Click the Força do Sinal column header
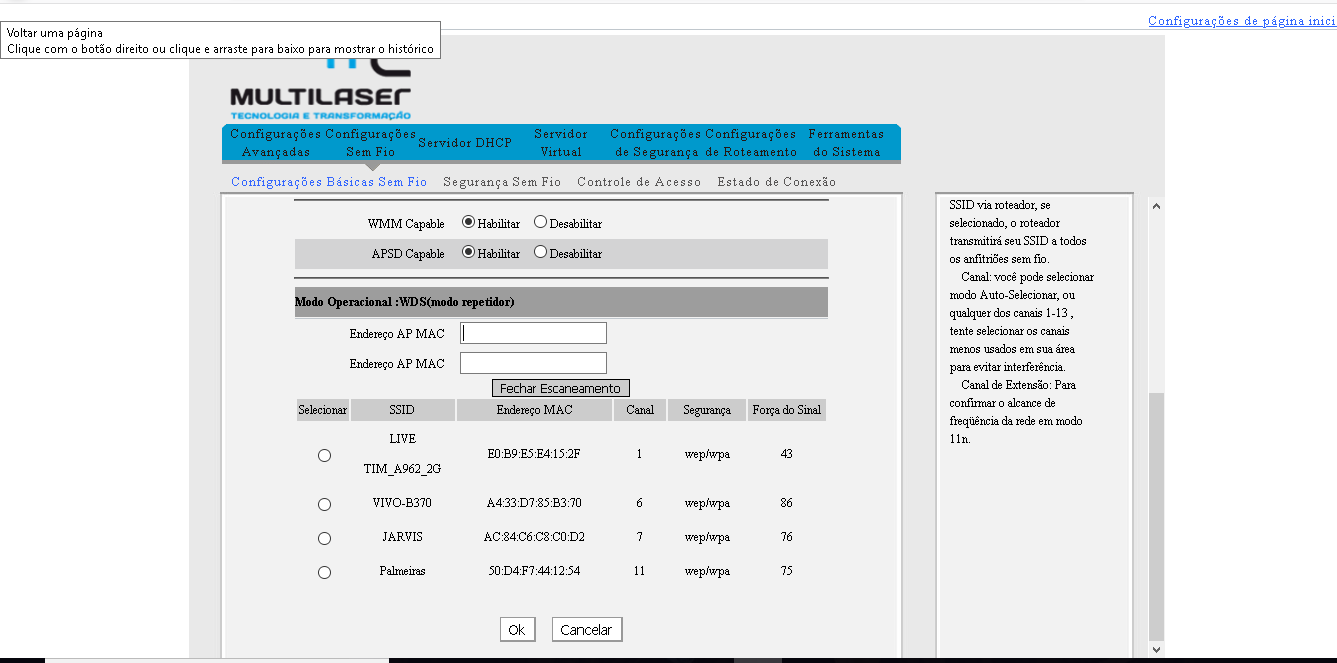Image resolution: width=1337 pixels, height=663 pixels. (x=787, y=410)
